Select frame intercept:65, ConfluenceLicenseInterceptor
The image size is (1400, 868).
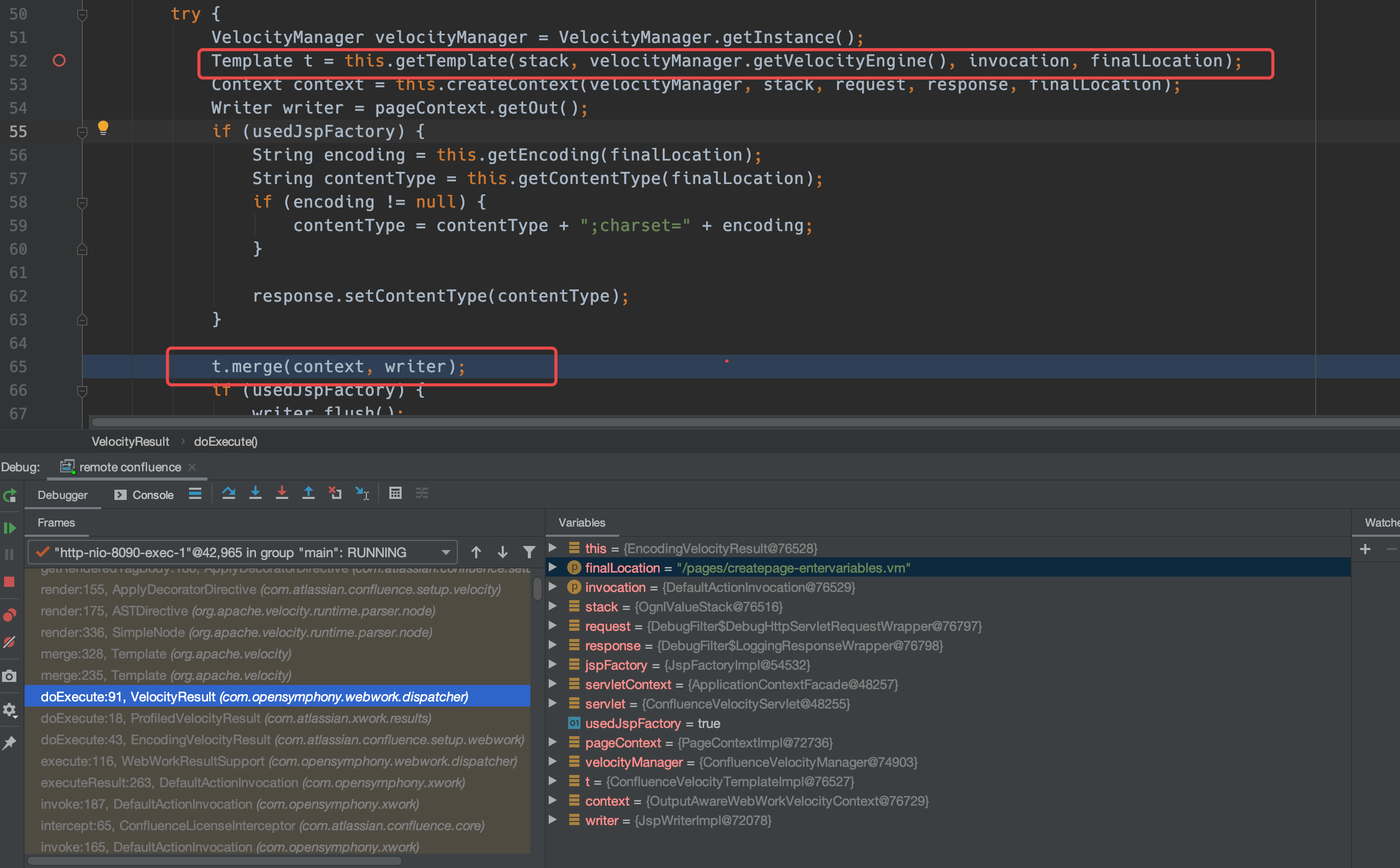pos(278,826)
